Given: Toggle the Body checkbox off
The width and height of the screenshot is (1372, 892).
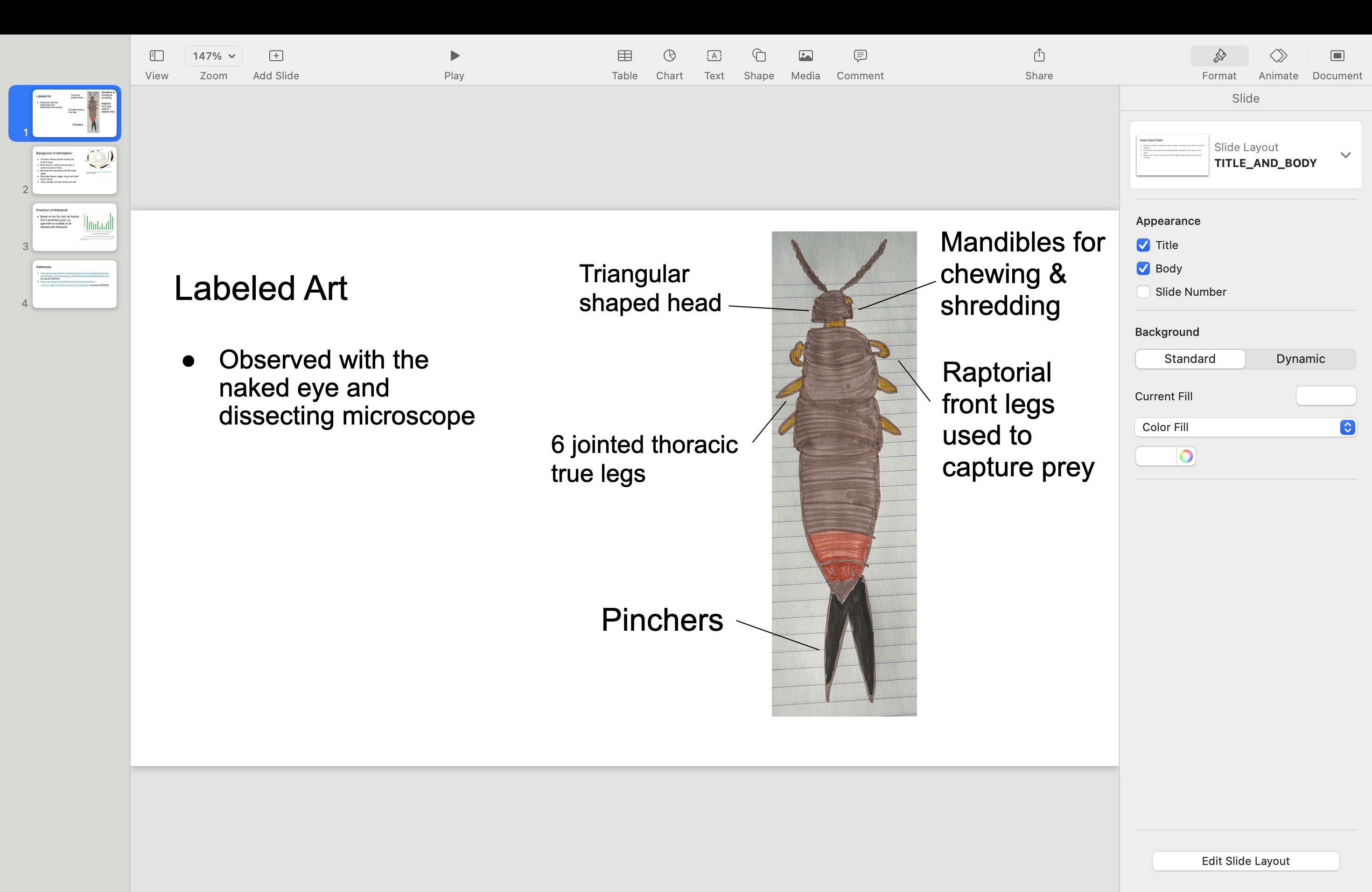Looking at the screenshot, I should click(1142, 269).
